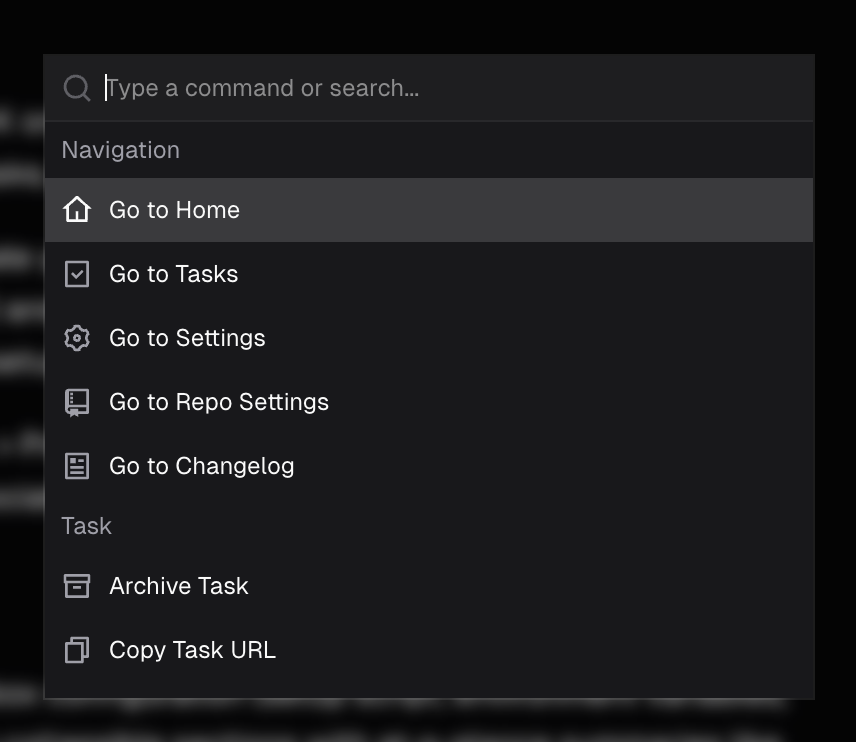Click blurred backdrop above the command palette

[428, 25]
